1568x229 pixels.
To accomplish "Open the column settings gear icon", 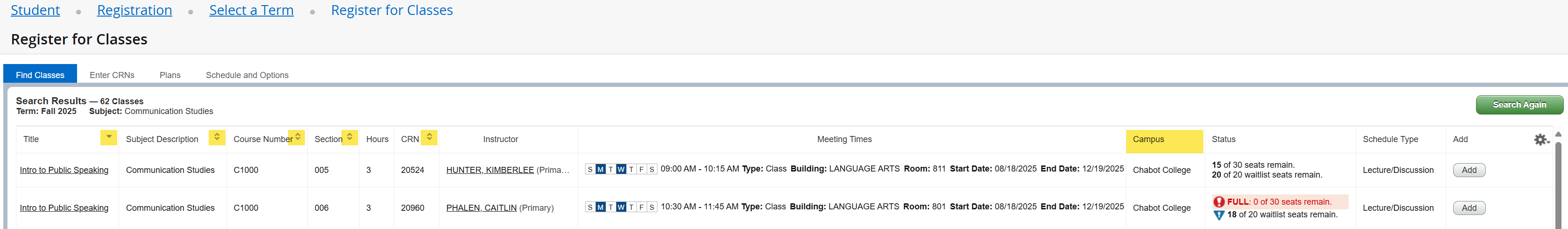I will click(1540, 139).
